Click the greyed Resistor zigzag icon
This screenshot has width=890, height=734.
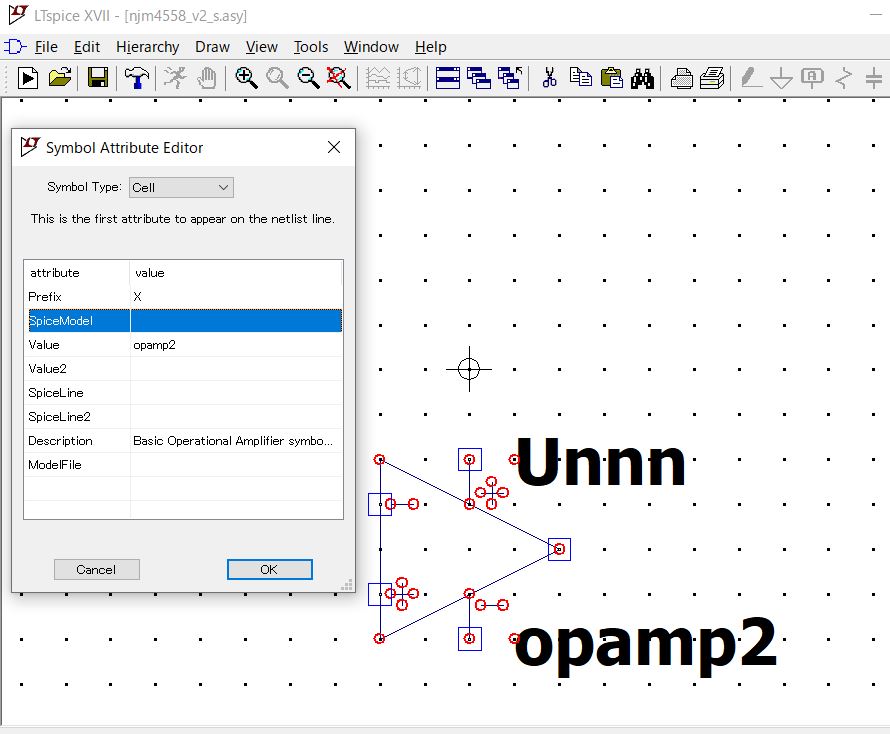(843, 78)
